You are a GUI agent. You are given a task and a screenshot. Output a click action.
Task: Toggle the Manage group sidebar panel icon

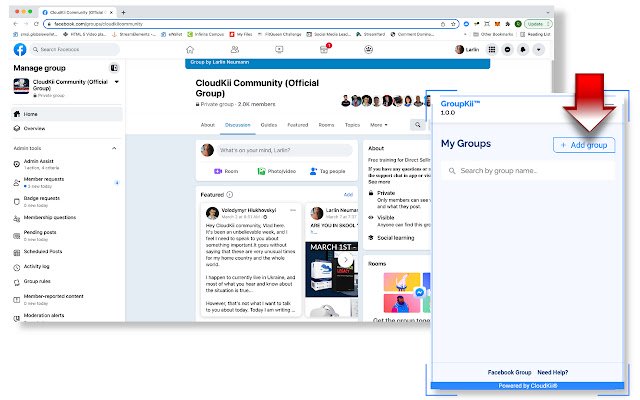[x=114, y=68]
